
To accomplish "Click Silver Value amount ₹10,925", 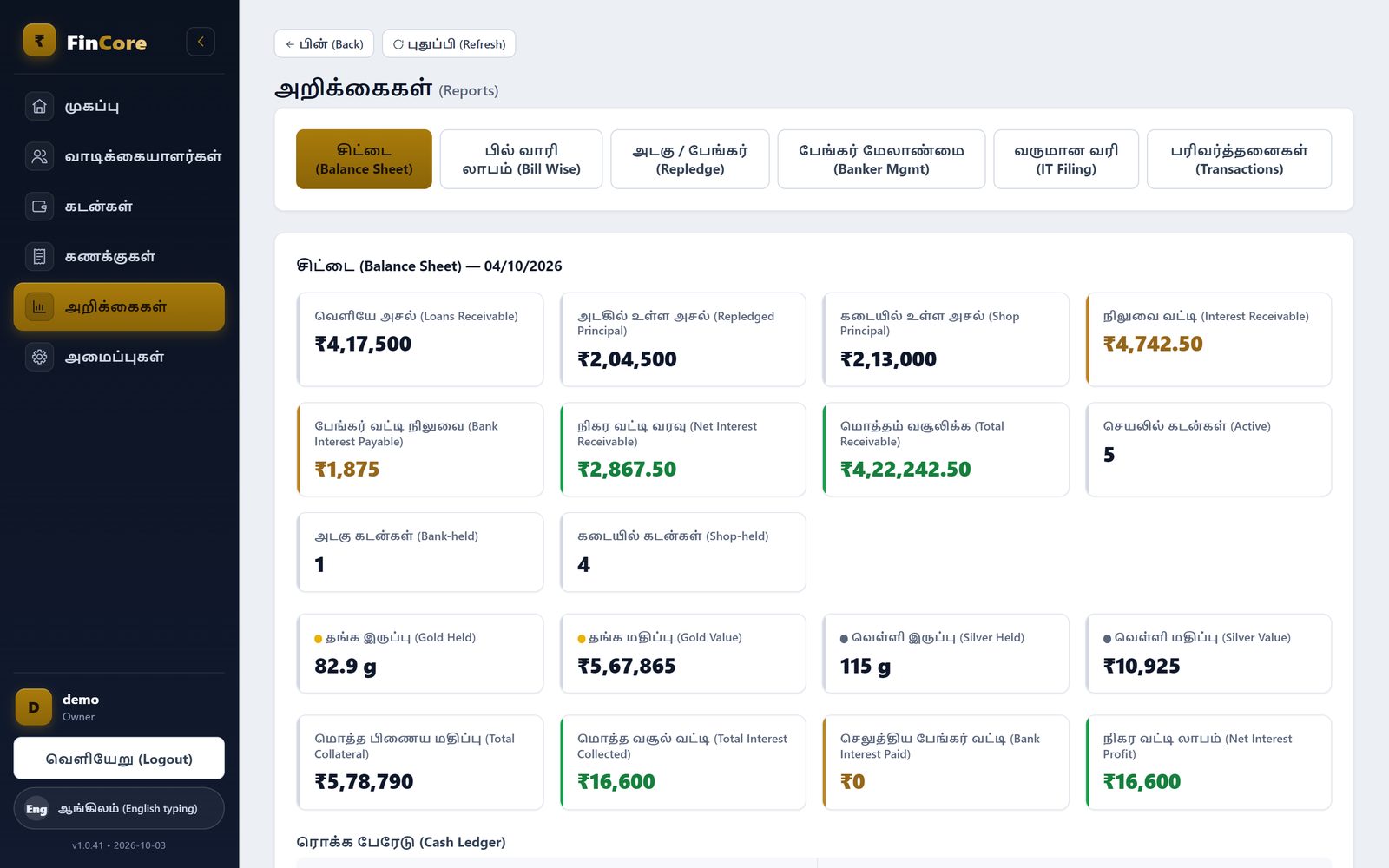I will 1142,666.
